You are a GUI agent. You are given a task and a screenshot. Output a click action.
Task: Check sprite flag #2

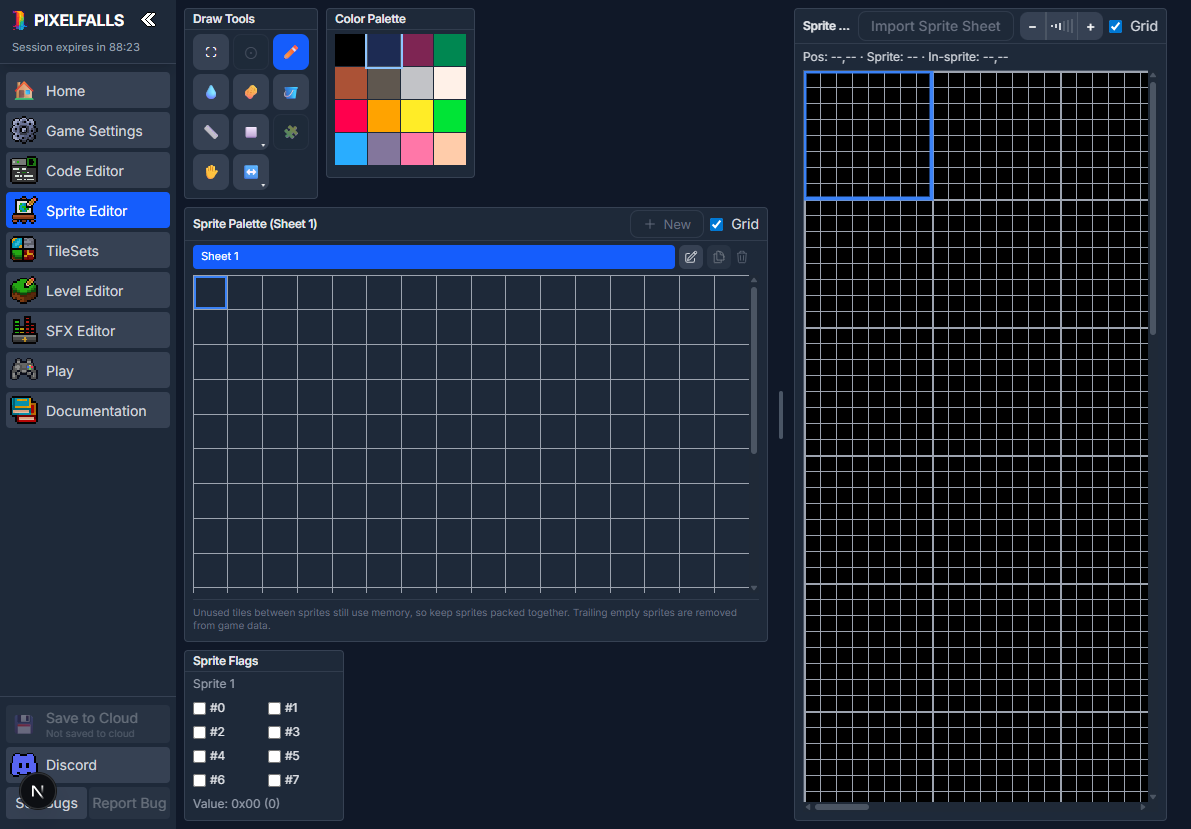200,732
